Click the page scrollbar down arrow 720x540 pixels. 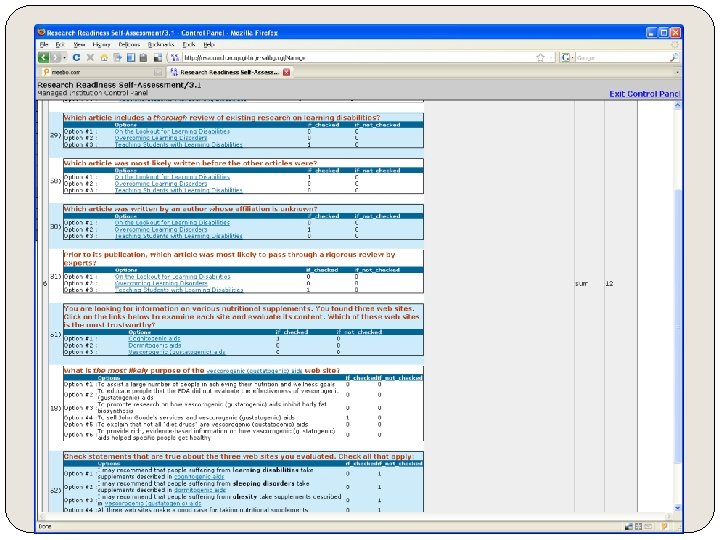677,508
